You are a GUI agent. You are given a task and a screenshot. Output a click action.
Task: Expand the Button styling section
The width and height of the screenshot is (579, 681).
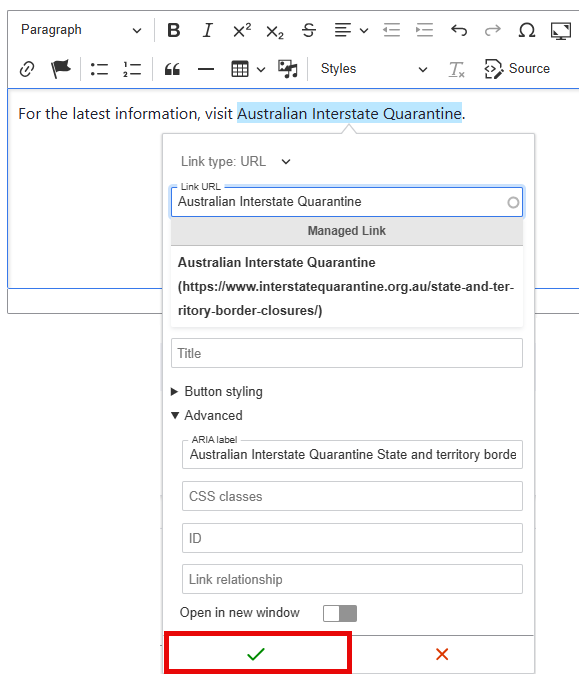217,391
